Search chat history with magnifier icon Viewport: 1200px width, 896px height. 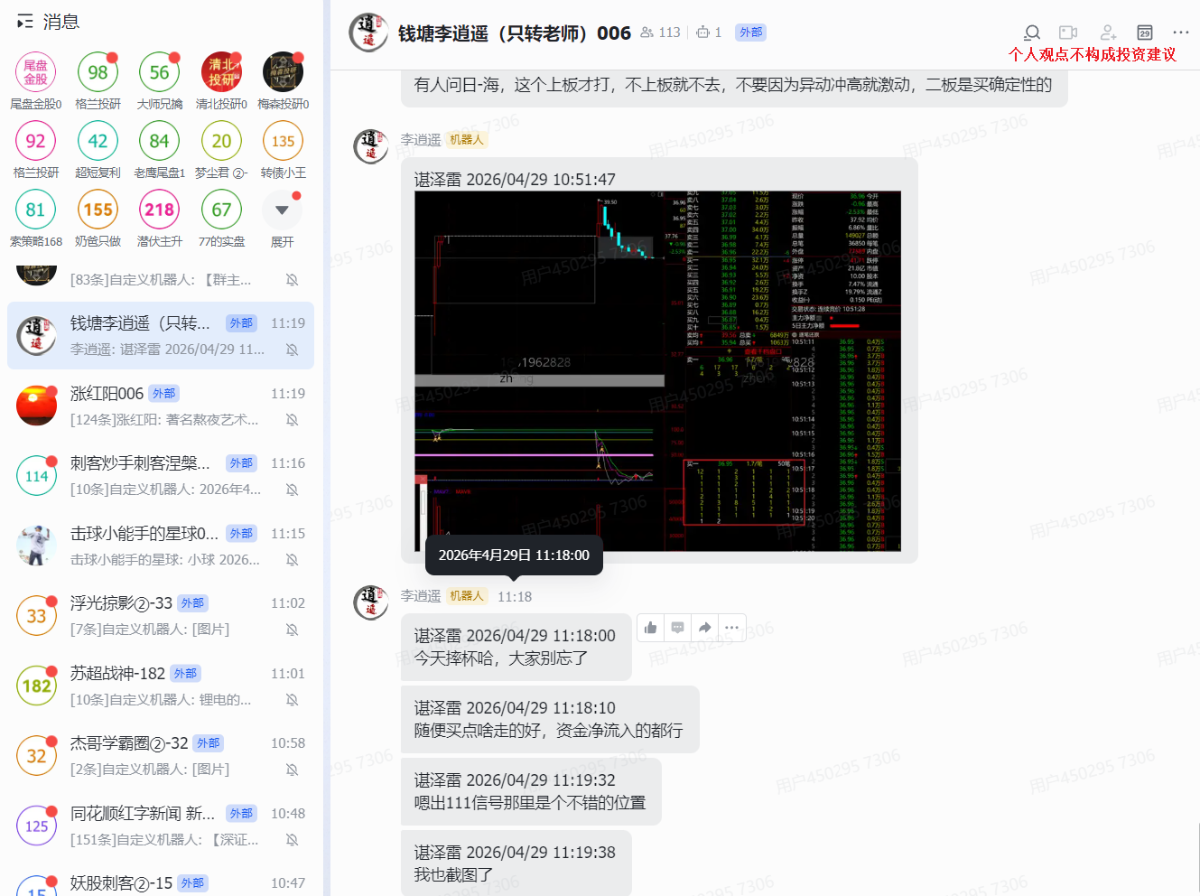pyautogui.click(x=1032, y=33)
